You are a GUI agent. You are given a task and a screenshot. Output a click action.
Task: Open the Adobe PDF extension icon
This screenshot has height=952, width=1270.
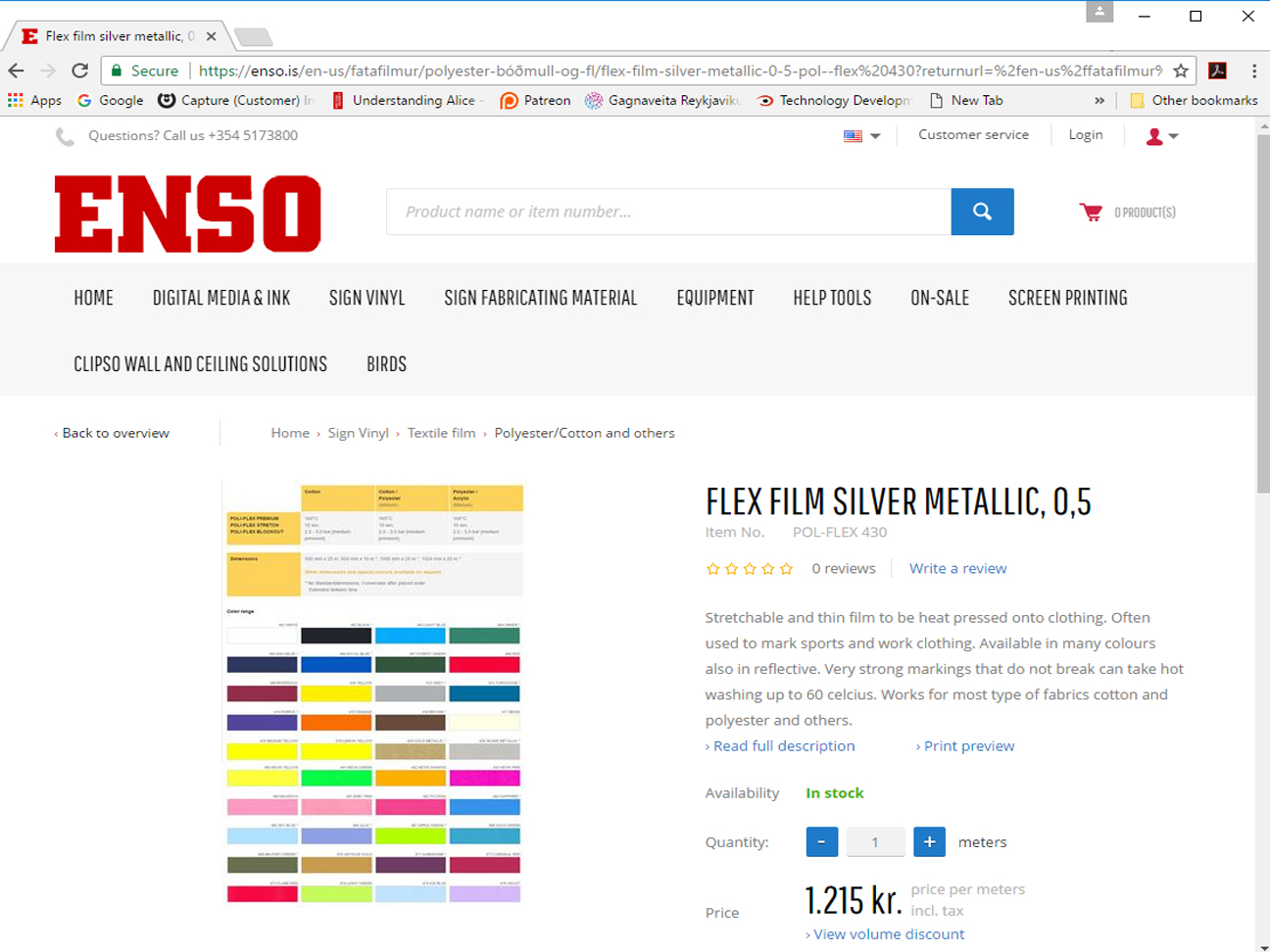pos(1217,71)
